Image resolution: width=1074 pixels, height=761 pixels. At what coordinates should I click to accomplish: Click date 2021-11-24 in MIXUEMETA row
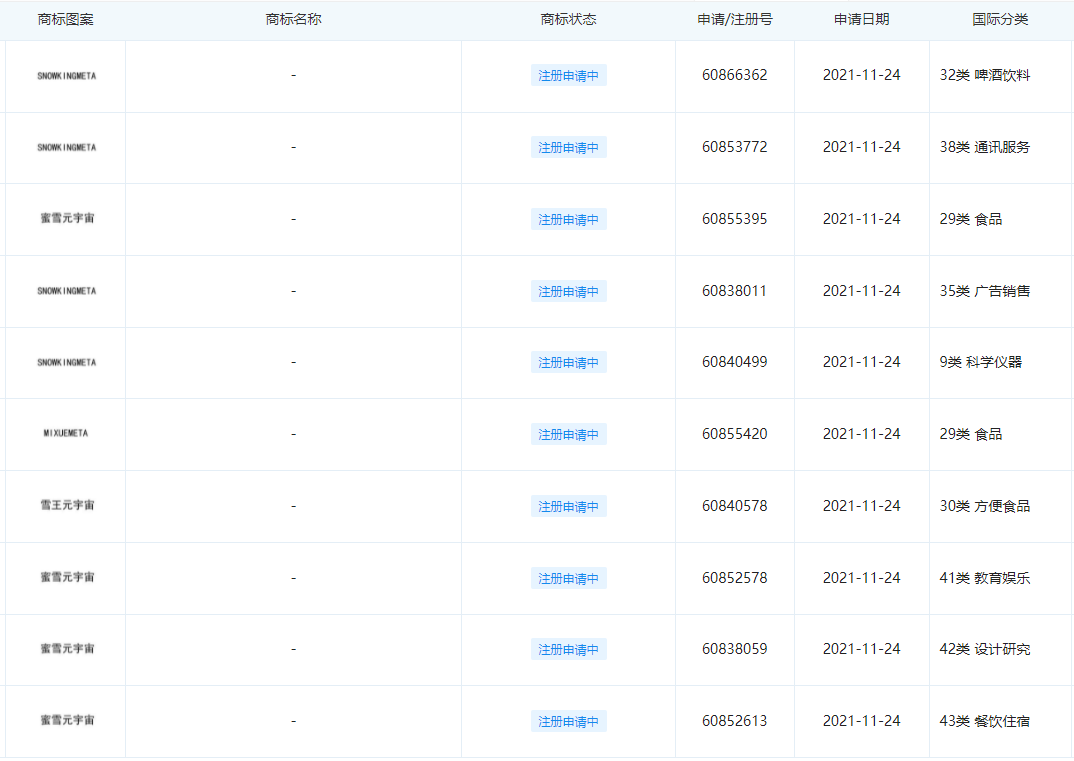point(861,434)
